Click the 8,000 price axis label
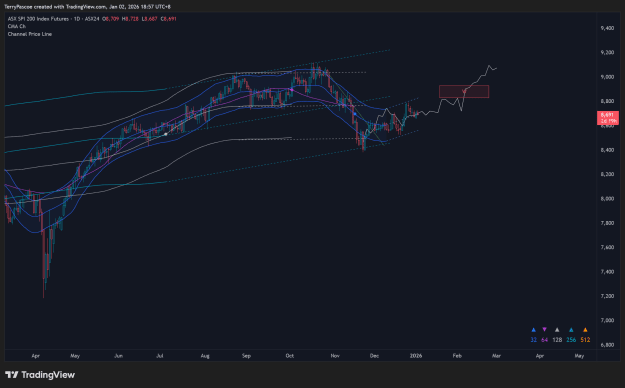This screenshot has width=625, height=388. point(607,199)
